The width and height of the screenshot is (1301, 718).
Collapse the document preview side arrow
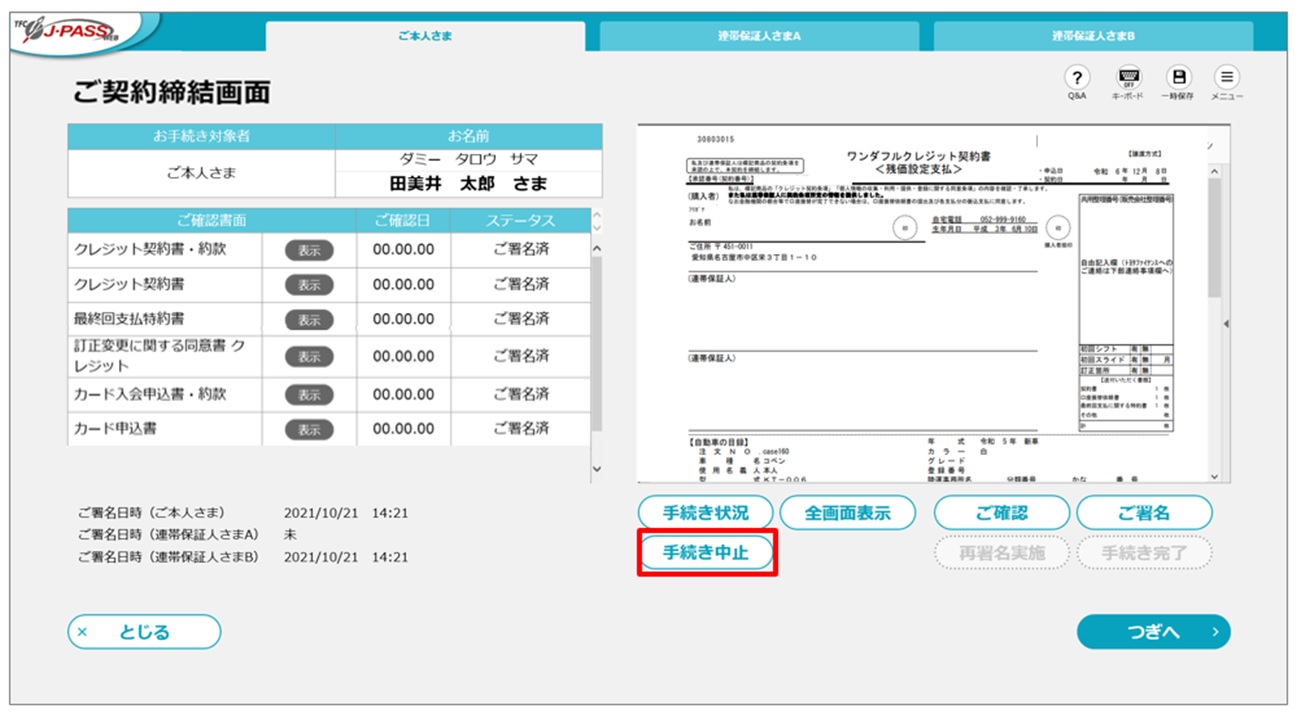pyautogui.click(x=1226, y=325)
